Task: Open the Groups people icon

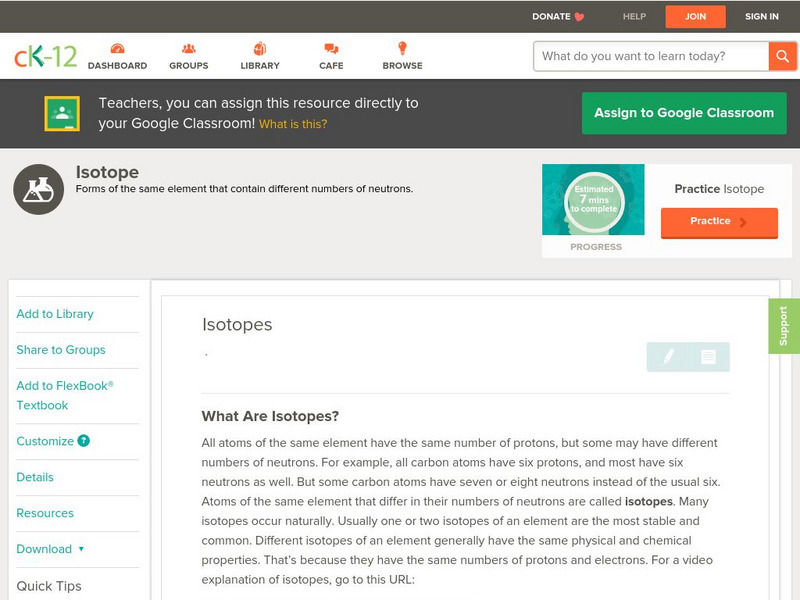Action: click(x=189, y=48)
